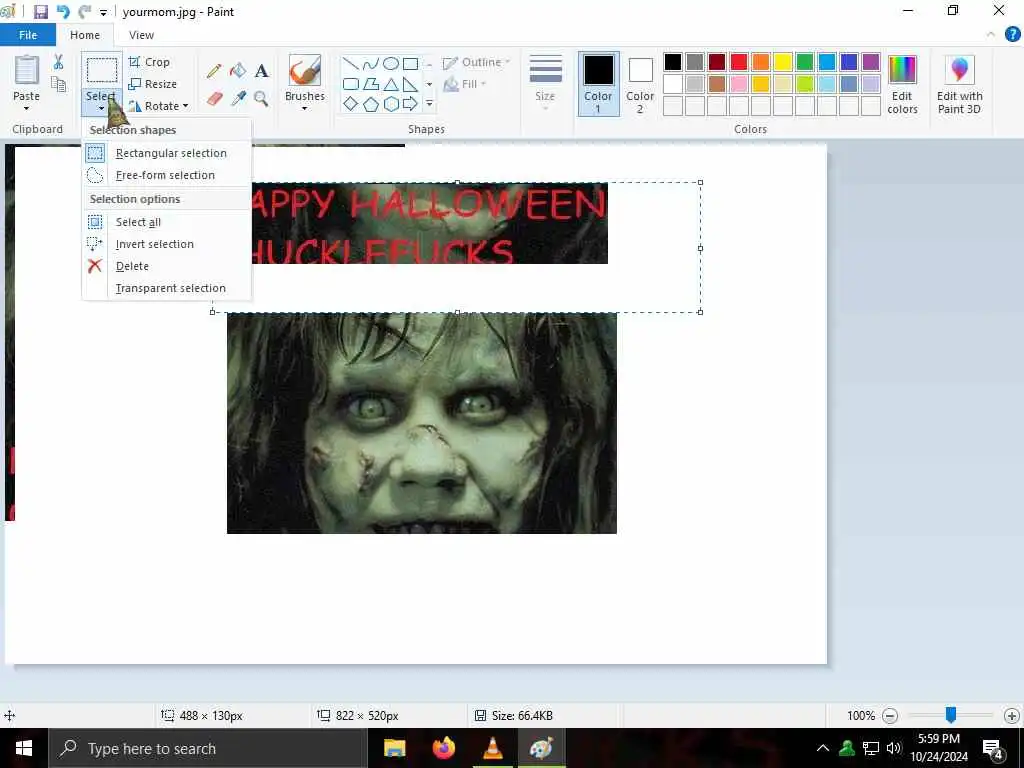Select the Fill with color bucket tool
Screen dimensions: 1024x768
[238, 71]
